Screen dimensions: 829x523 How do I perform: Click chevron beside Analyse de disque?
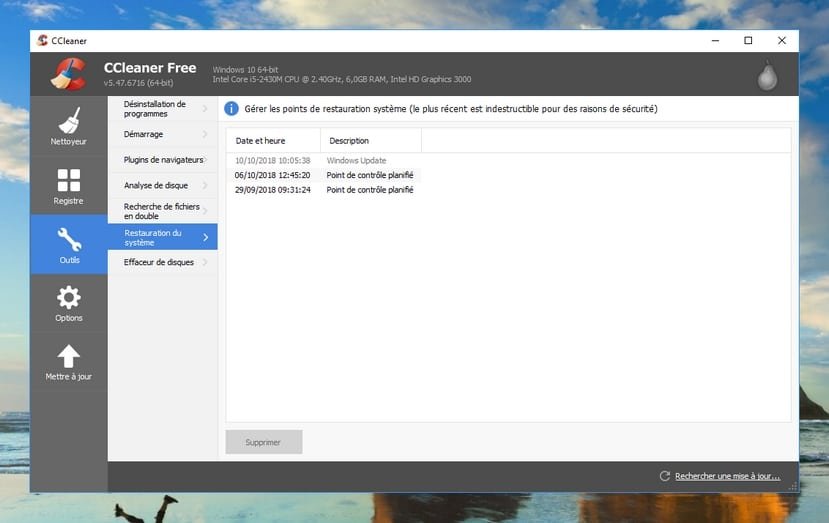coord(205,185)
